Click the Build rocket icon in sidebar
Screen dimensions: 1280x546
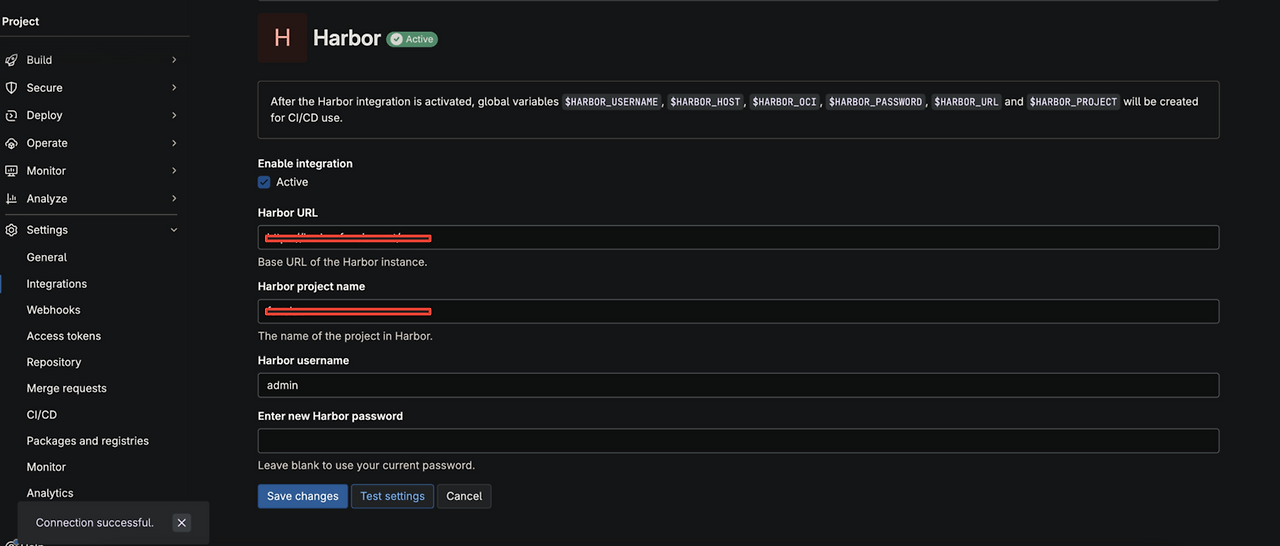pyautogui.click(x=12, y=60)
